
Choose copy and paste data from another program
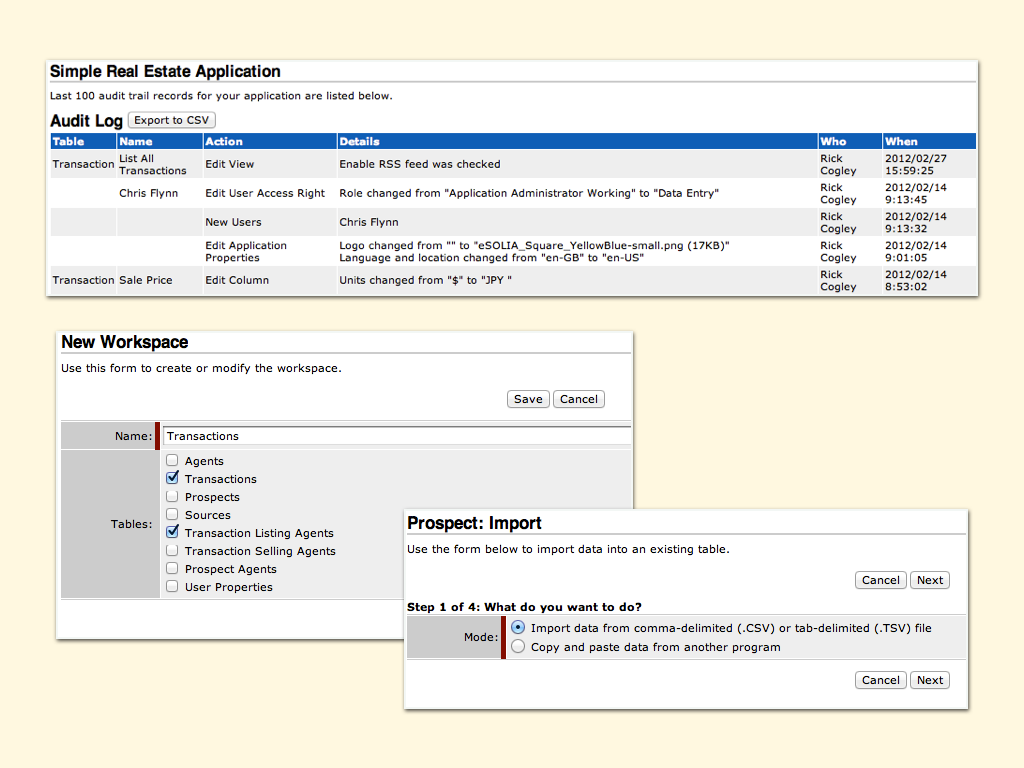(518, 647)
